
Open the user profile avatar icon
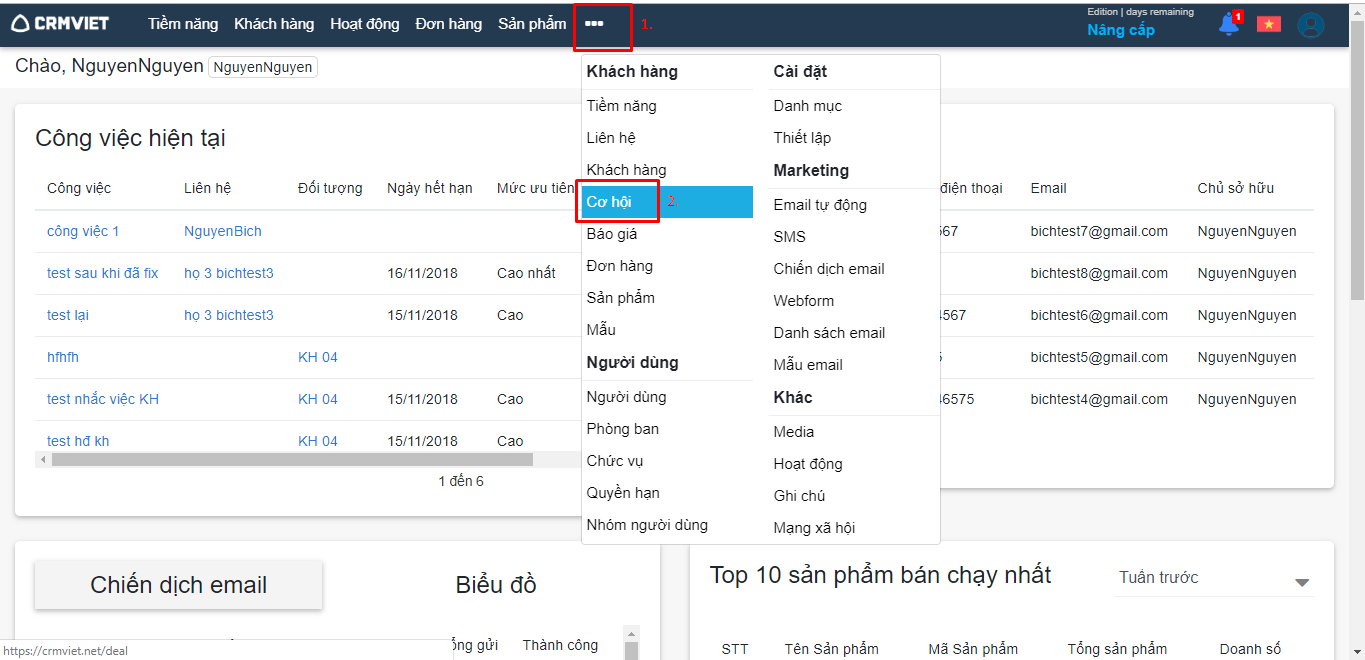[x=1310, y=25]
